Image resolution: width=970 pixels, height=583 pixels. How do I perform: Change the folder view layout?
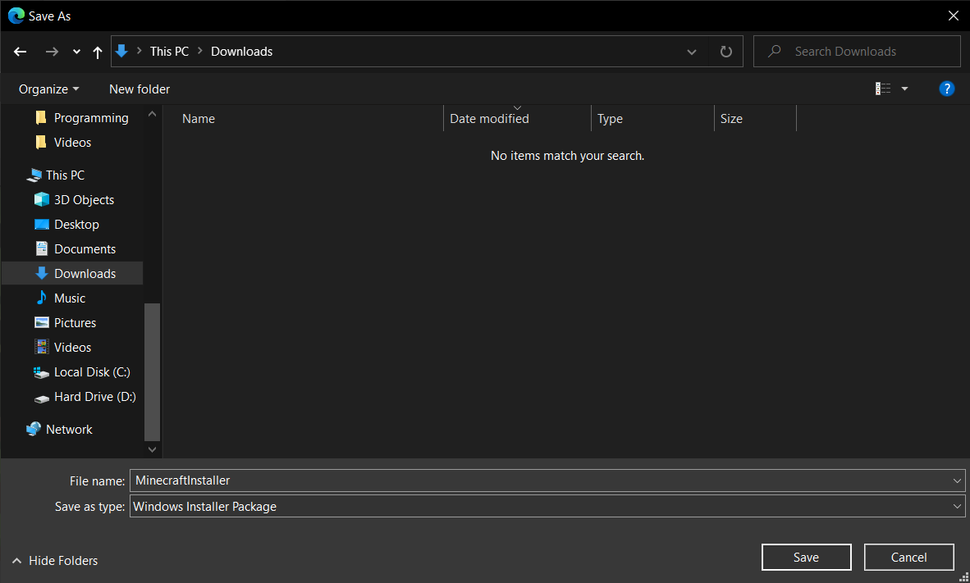pyautogui.click(x=882, y=88)
